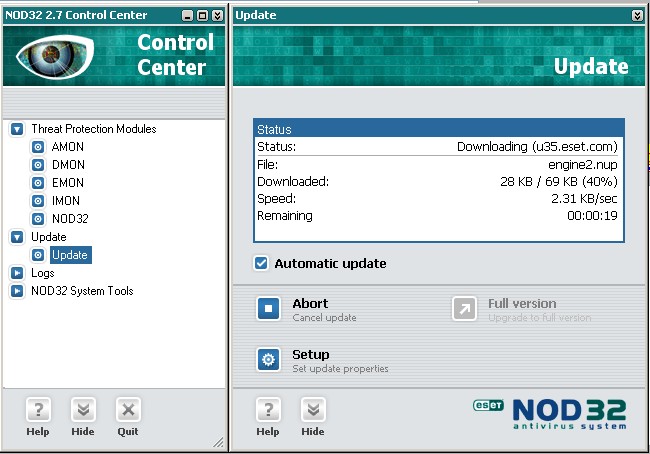Viewport: 650px width, 454px height.
Task: Click the Hide chevron icon in Update window
Action: pyautogui.click(x=313, y=410)
